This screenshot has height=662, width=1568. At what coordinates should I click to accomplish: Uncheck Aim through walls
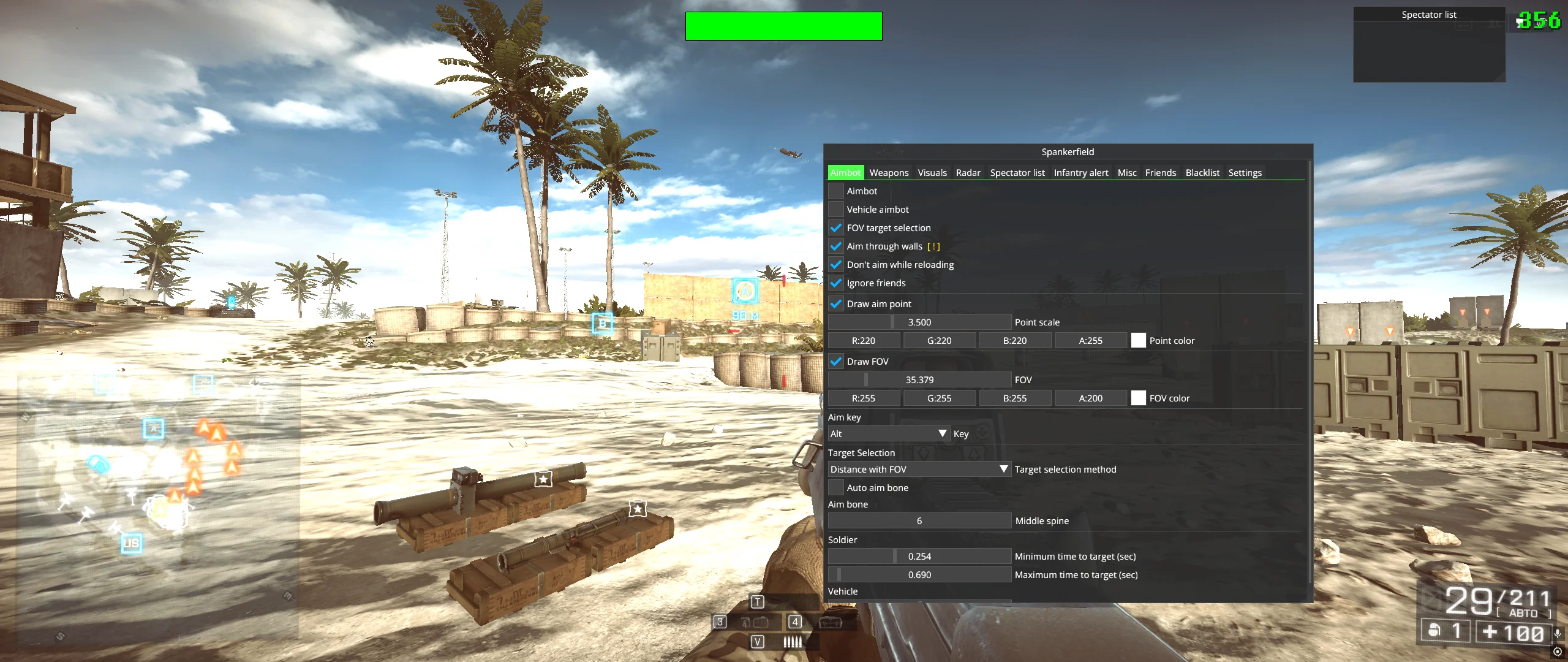pyautogui.click(x=836, y=246)
